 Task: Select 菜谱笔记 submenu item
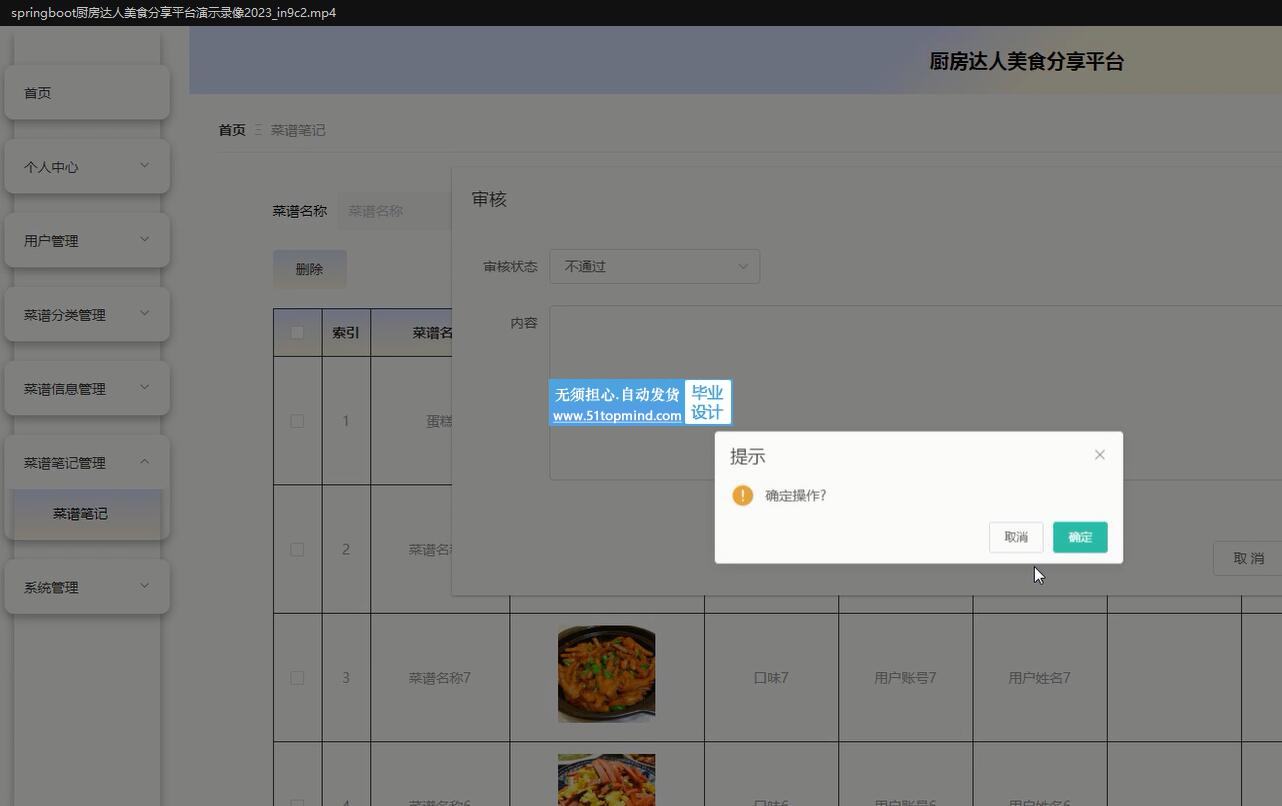[87, 514]
